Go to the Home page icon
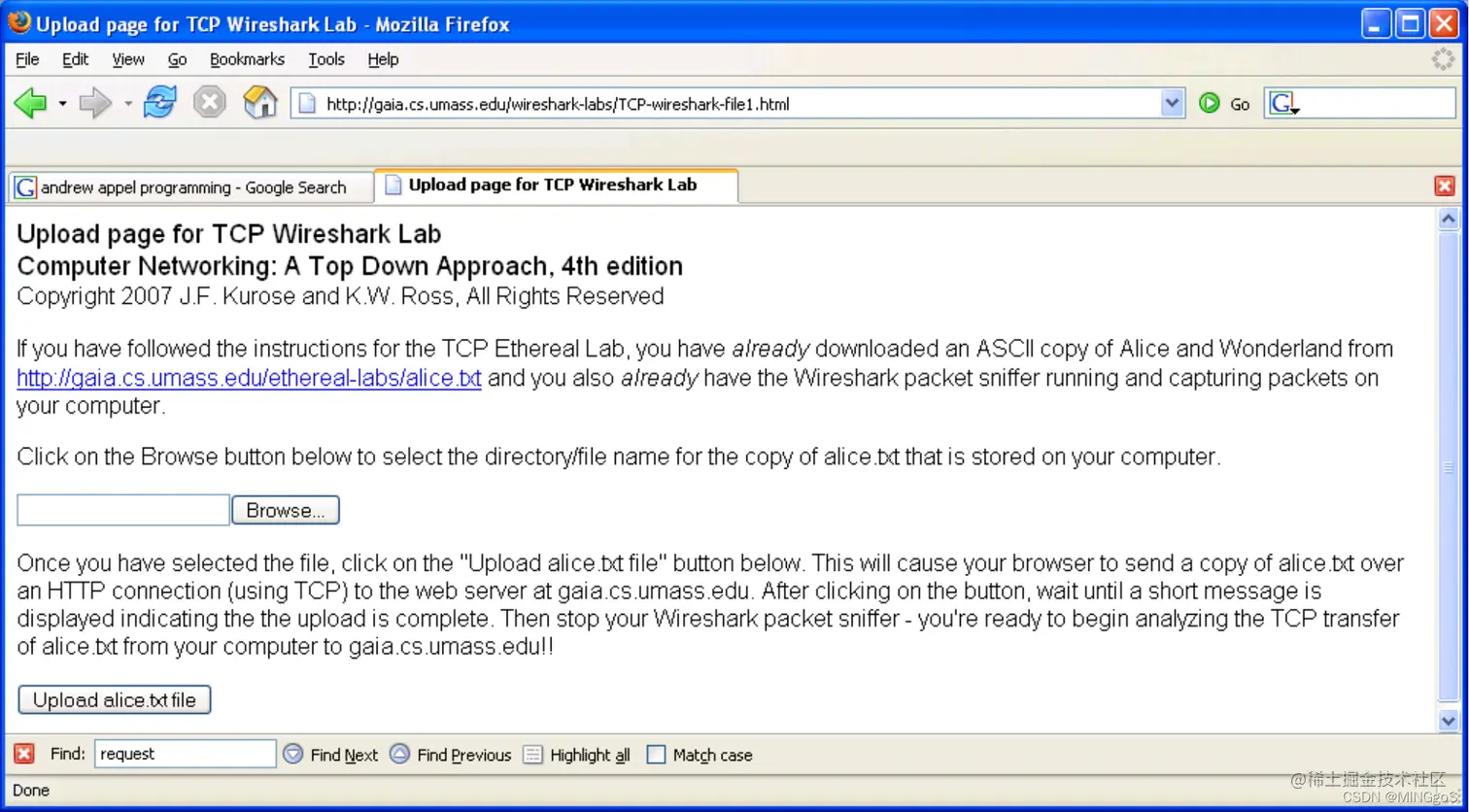 point(259,102)
